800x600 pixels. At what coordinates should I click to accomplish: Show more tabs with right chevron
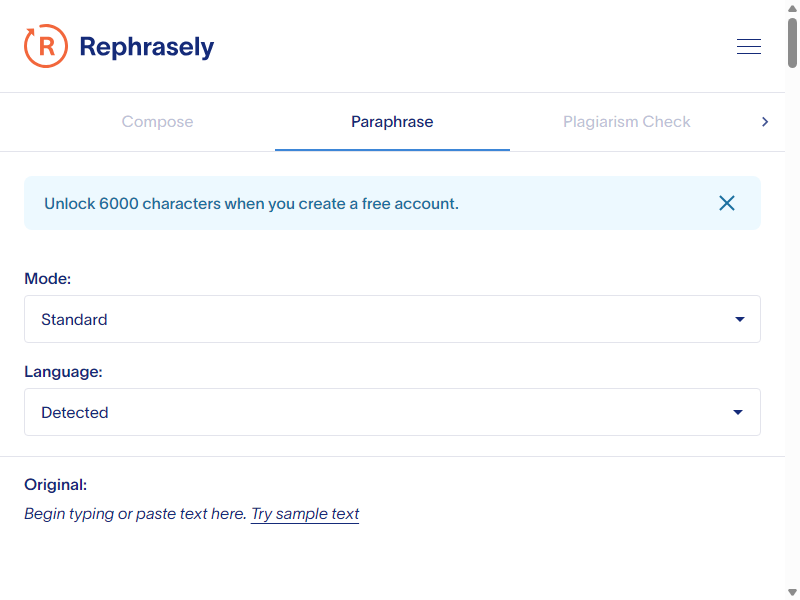tap(764, 122)
